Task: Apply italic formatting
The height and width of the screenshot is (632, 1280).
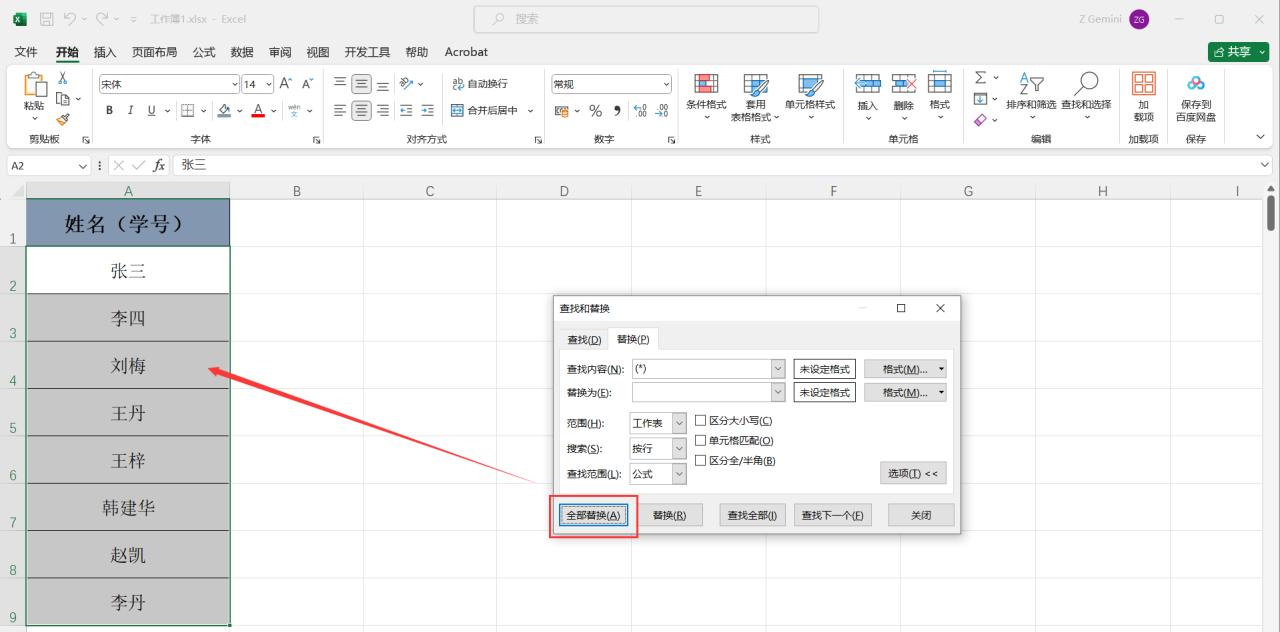Action: (130, 111)
